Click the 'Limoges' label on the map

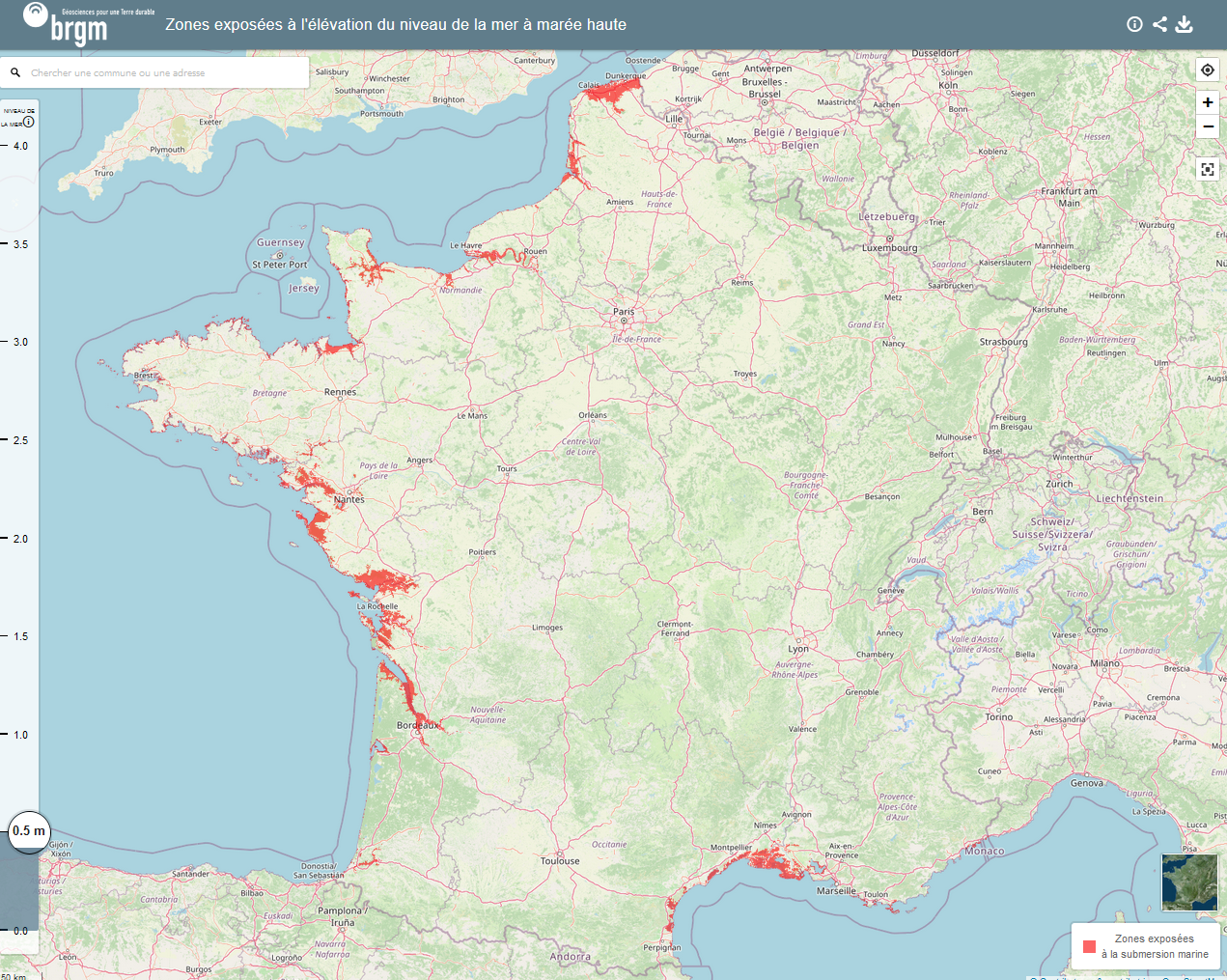click(x=547, y=628)
